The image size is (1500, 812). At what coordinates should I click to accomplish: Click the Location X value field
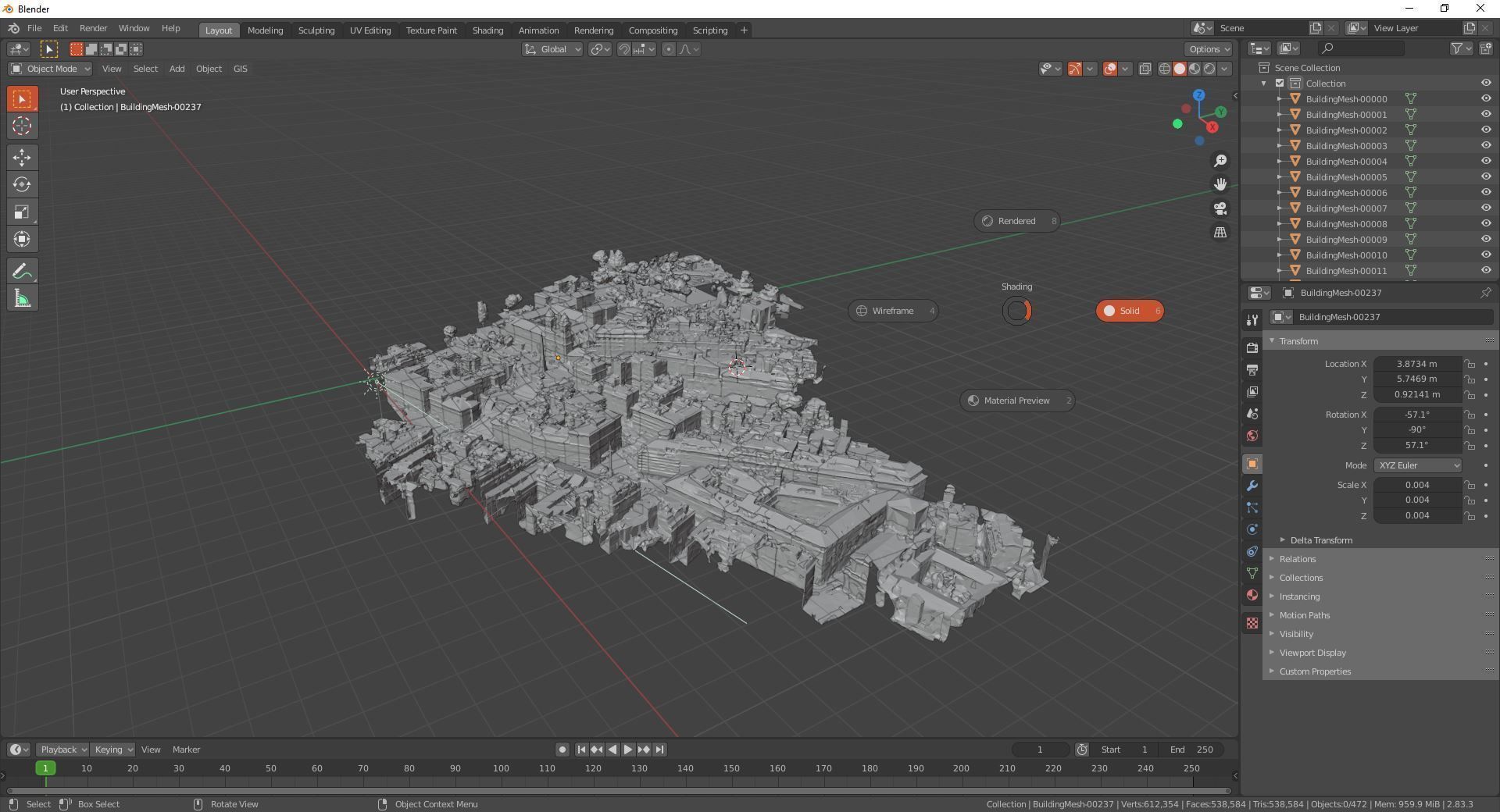1416,364
